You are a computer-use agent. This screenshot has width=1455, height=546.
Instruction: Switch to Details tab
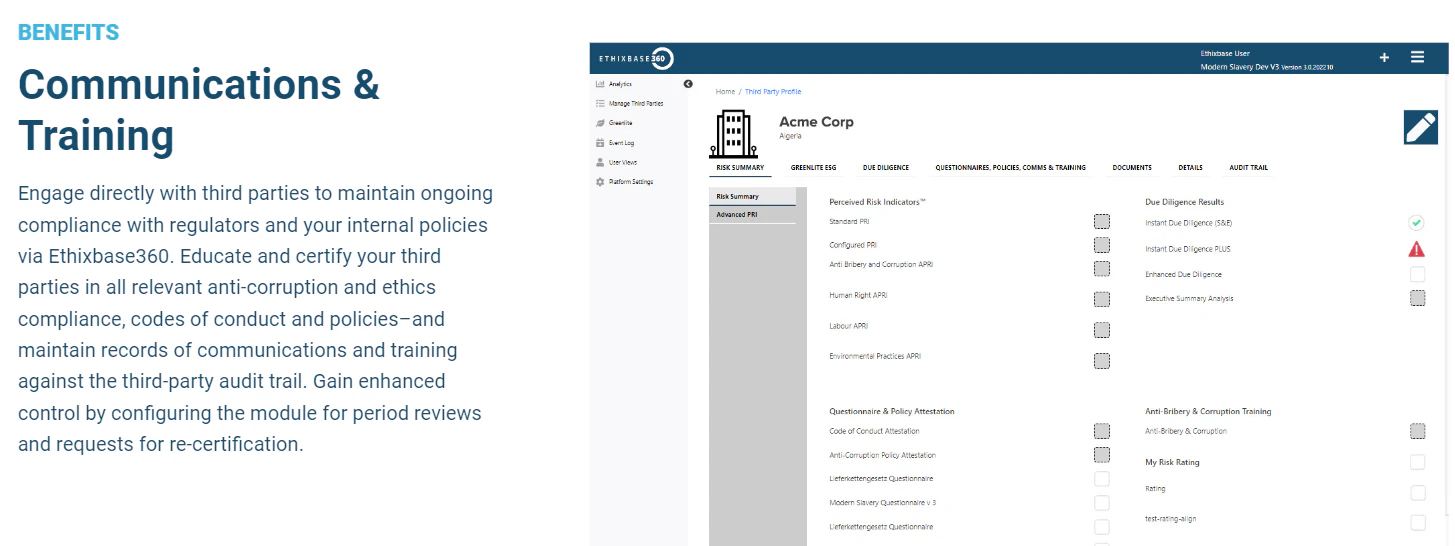(1190, 168)
